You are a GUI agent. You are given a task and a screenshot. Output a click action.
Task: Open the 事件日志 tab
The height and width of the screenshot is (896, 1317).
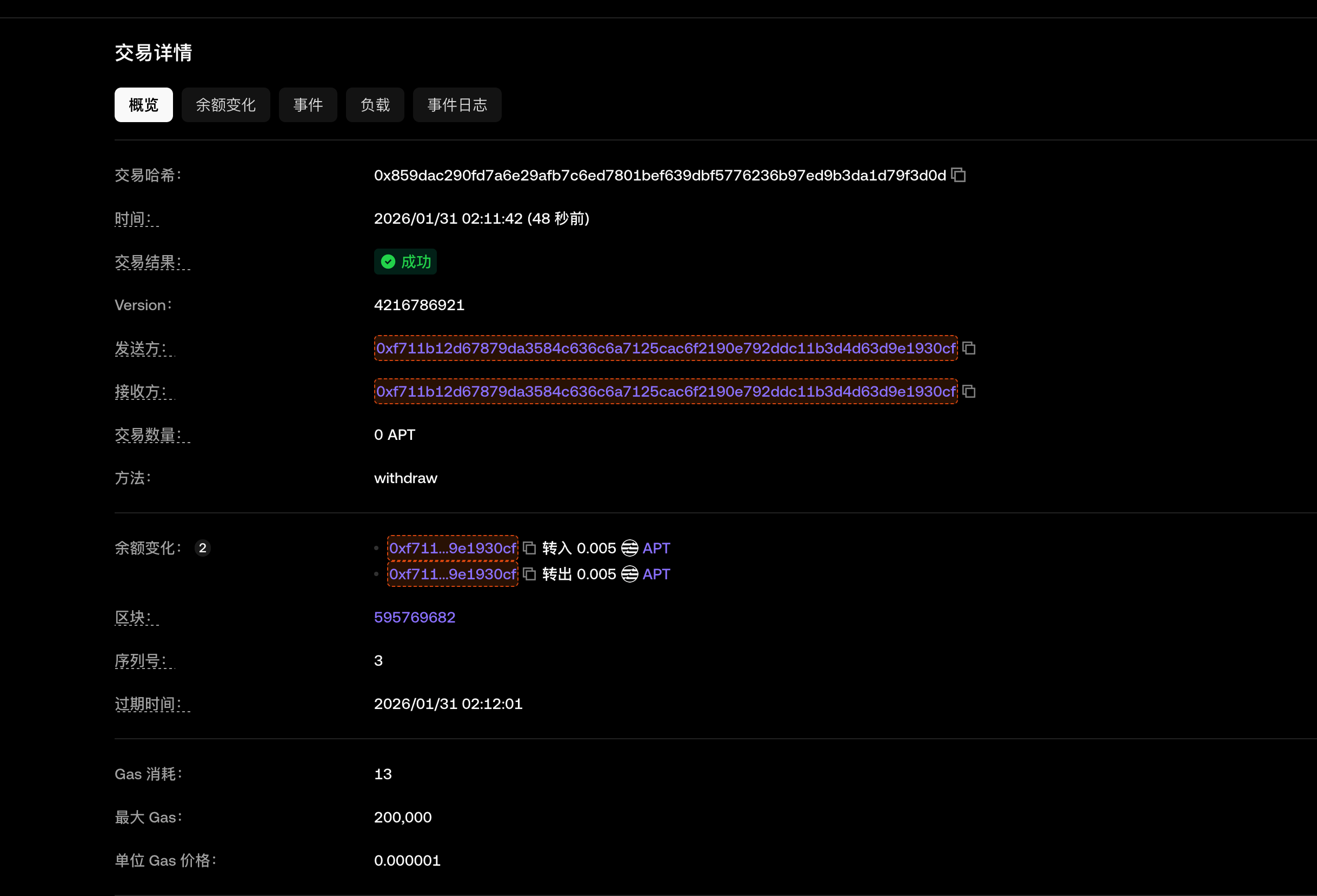coord(457,105)
